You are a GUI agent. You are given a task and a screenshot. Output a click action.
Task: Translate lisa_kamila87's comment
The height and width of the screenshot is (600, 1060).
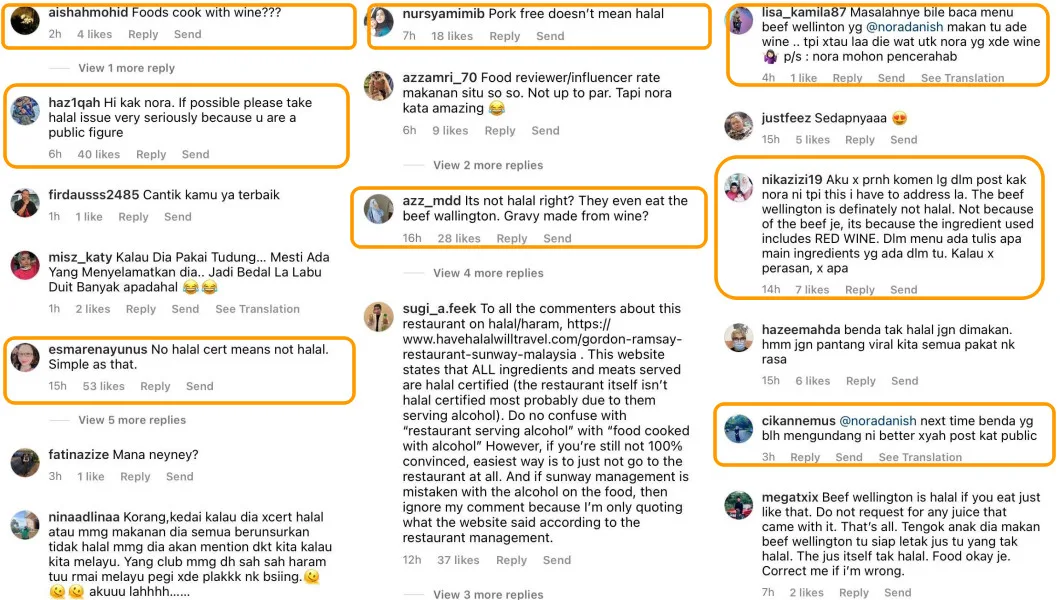[x=962, y=78]
